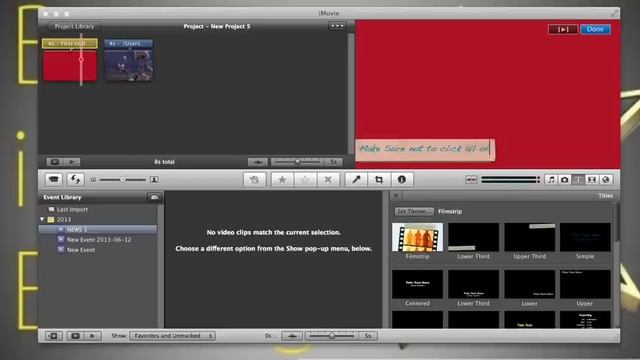Select New Event 2013-06-12

[x=99, y=240]
